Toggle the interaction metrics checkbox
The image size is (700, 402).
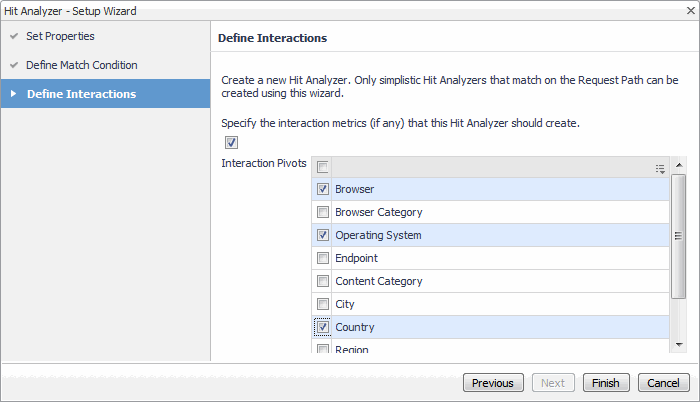pyautogui.click(x=232, y=143)
